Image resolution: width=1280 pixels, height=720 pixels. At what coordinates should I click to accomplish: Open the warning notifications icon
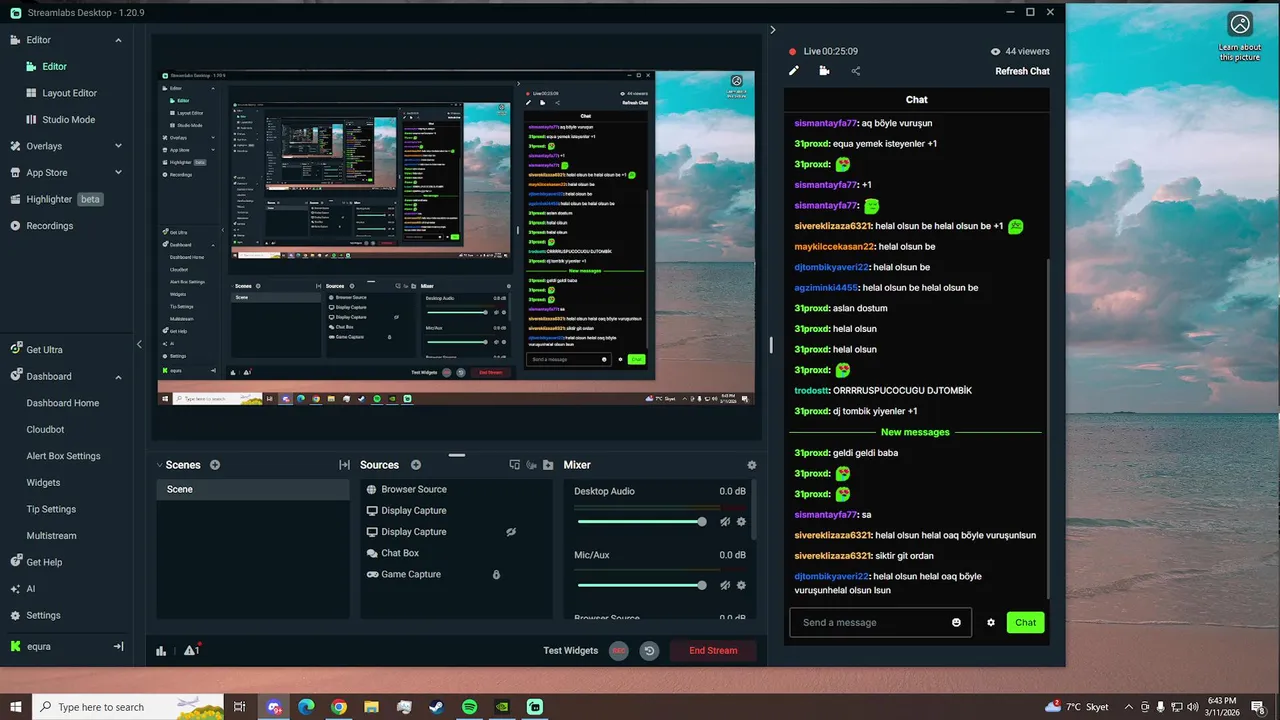[x=190, y=650]
